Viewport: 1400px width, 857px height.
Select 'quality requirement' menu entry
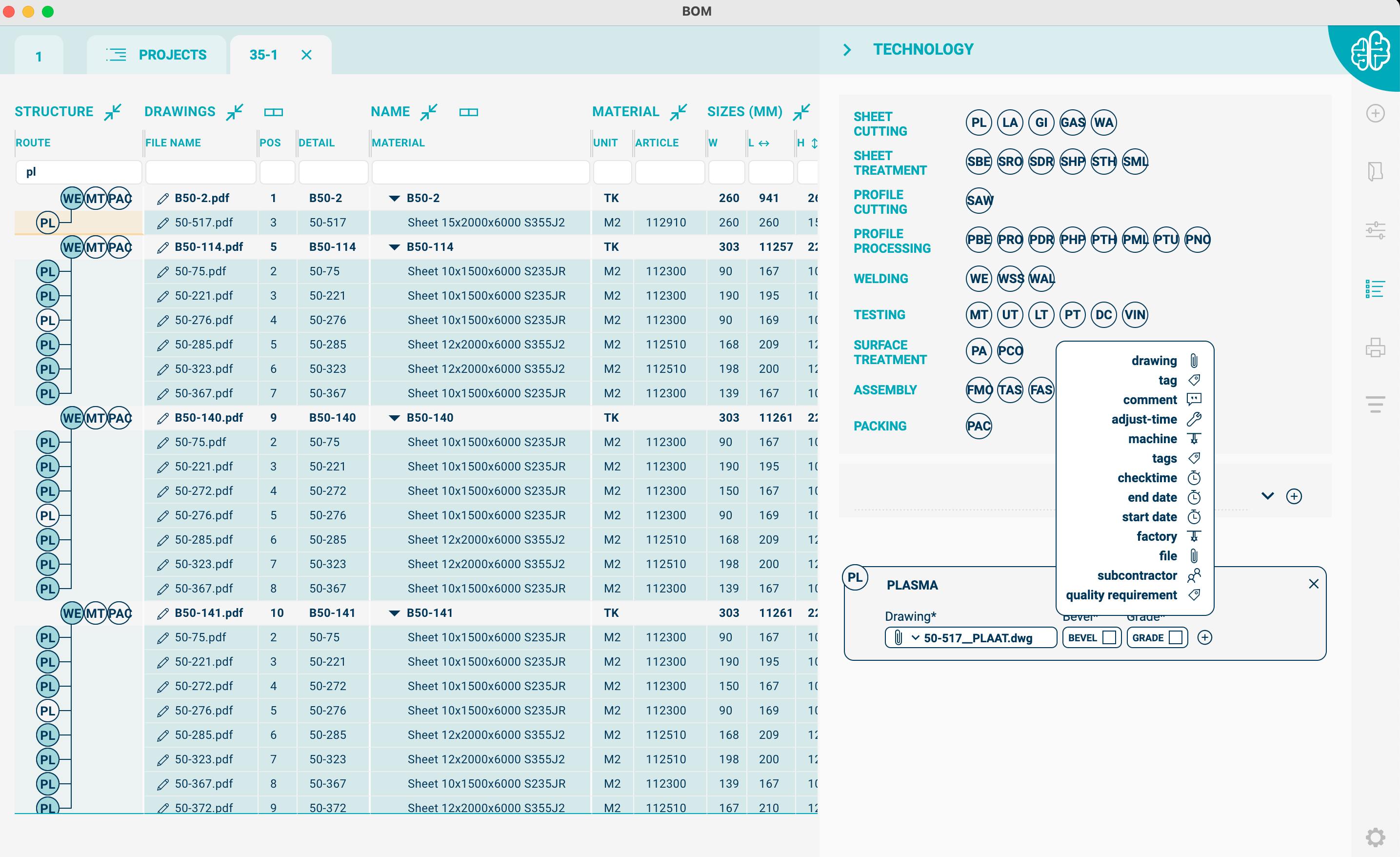coord(1133,595)
